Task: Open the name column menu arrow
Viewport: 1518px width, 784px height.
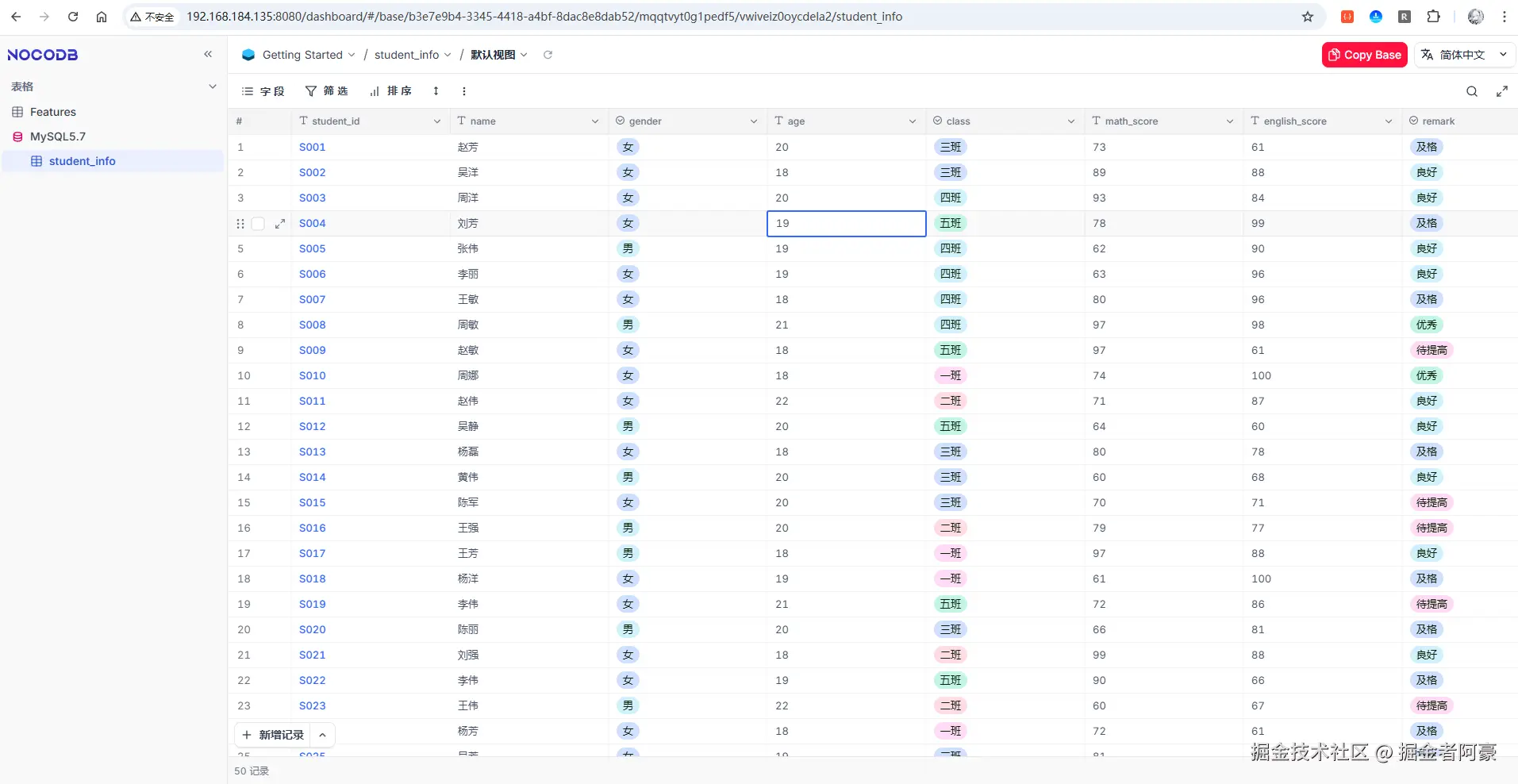Action: click(595, 121)
